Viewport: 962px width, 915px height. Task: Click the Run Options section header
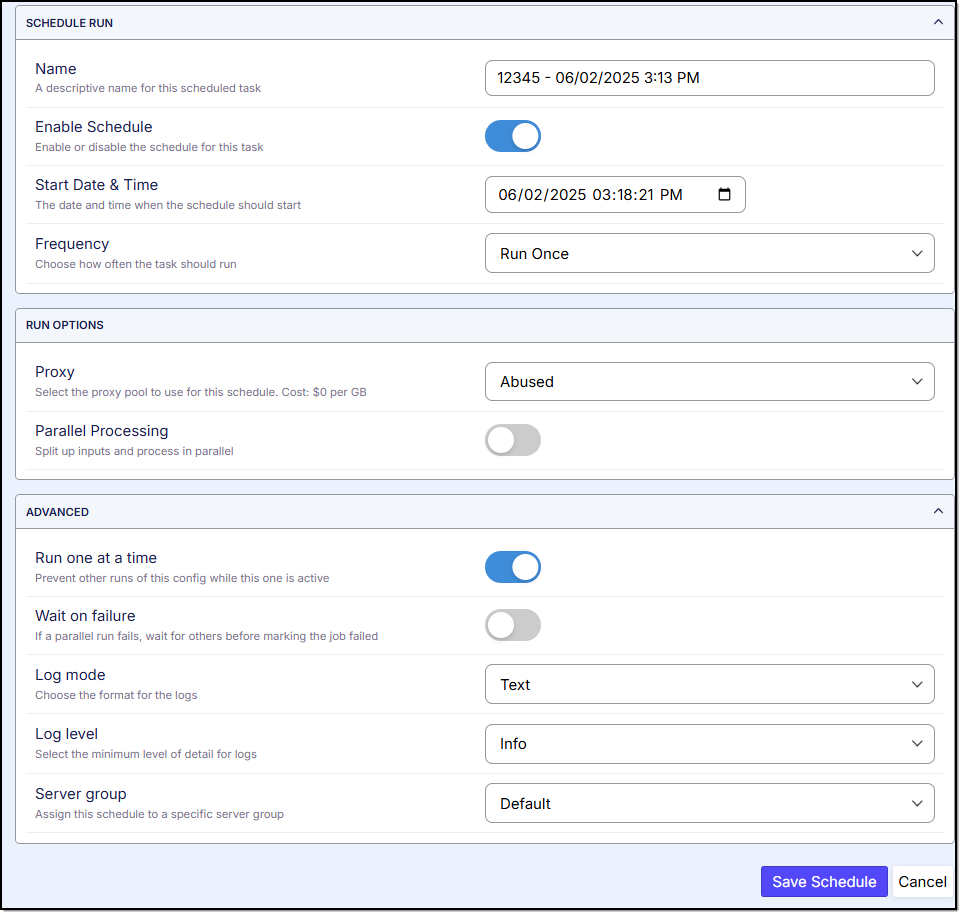coord(65,325)
